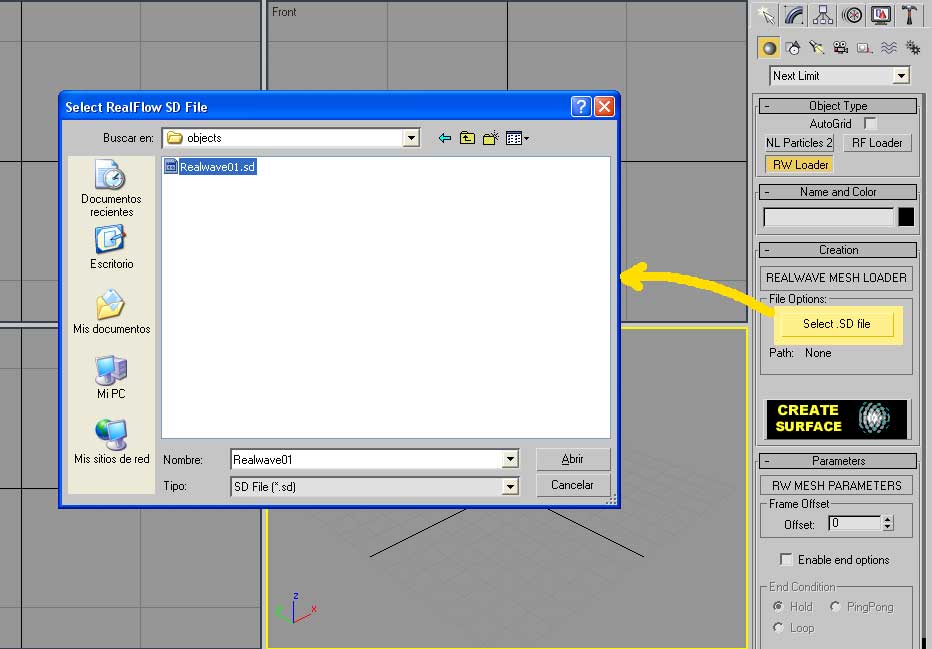Select the Systems gears category icon
The height and width of the screenshot is (649, 932).
(912, 48)
